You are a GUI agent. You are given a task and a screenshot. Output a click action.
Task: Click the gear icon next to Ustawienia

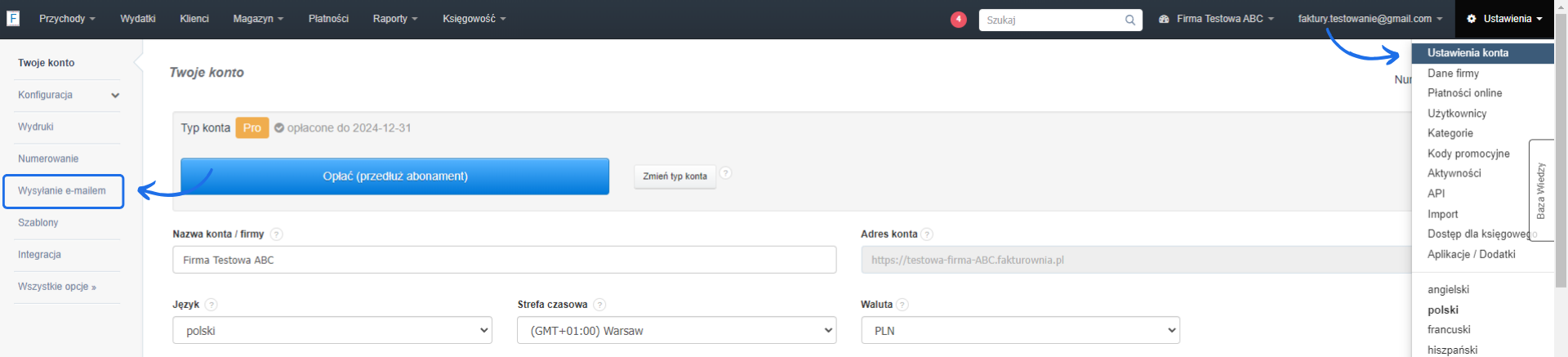pos(1472,19)
